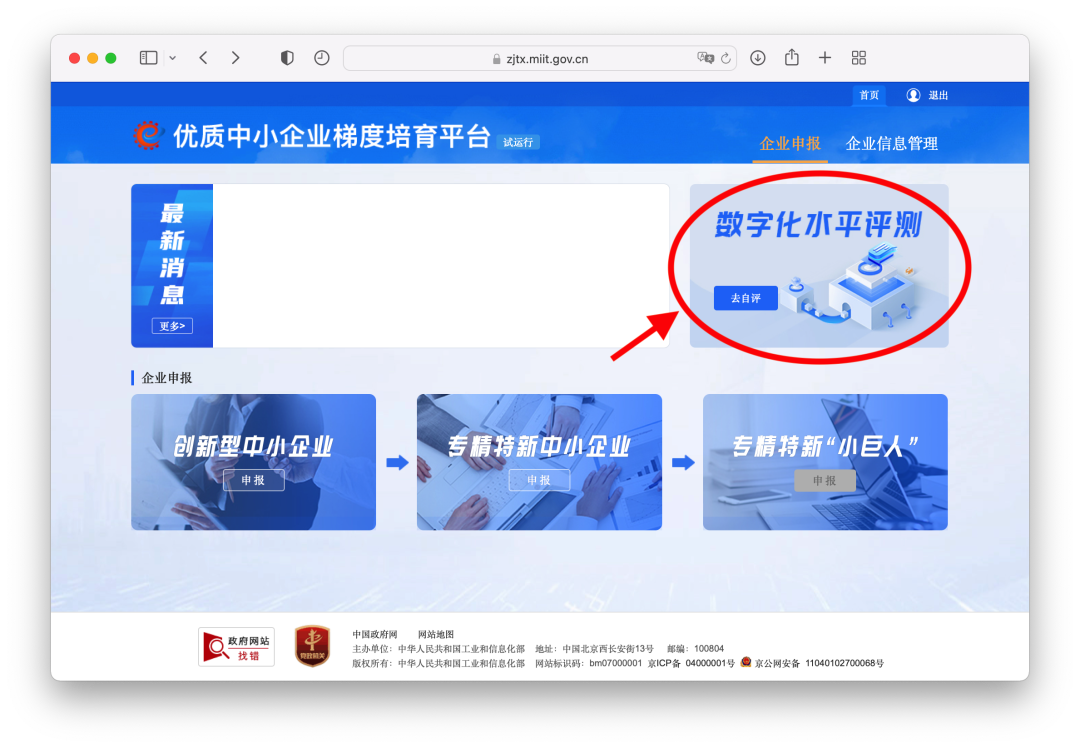Screen dimensions: 1080x748
Task: Open 更多> in the 最新消息 panel
Action: click(172, 326)
